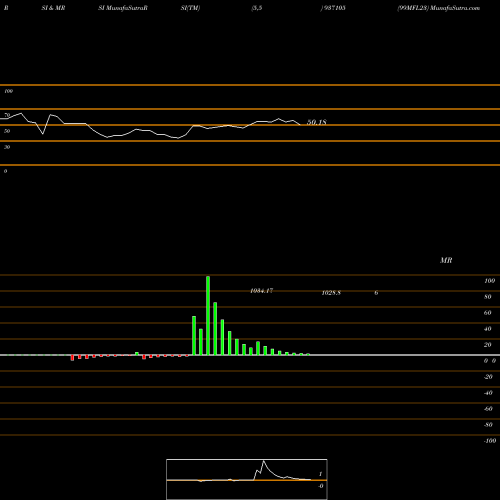The width and height of the screenshot is (500, 500).
Task: Click the tallest green histogram bar
Action: 208,316
